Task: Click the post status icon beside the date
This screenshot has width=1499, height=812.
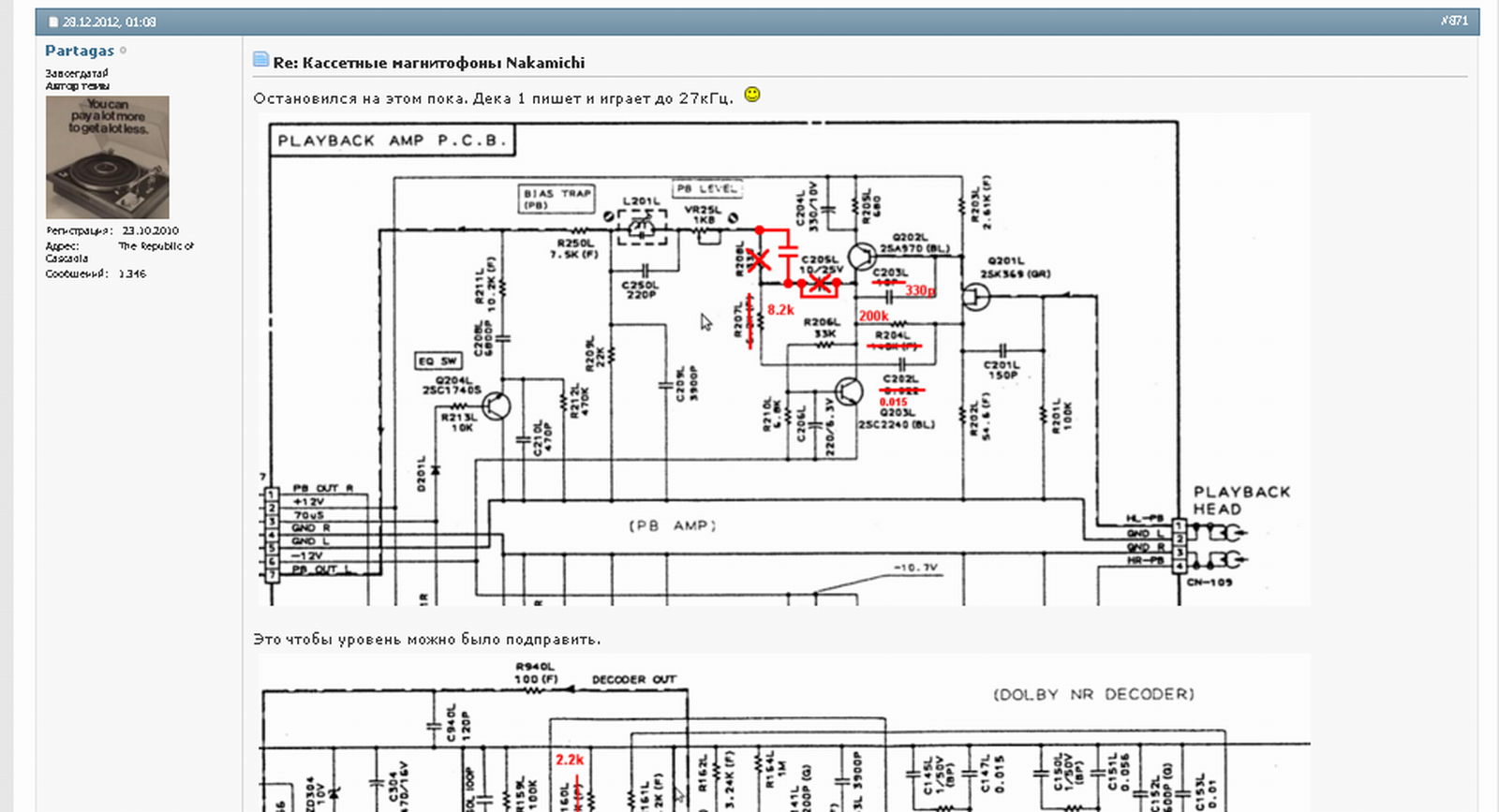Action: [53, 22]
